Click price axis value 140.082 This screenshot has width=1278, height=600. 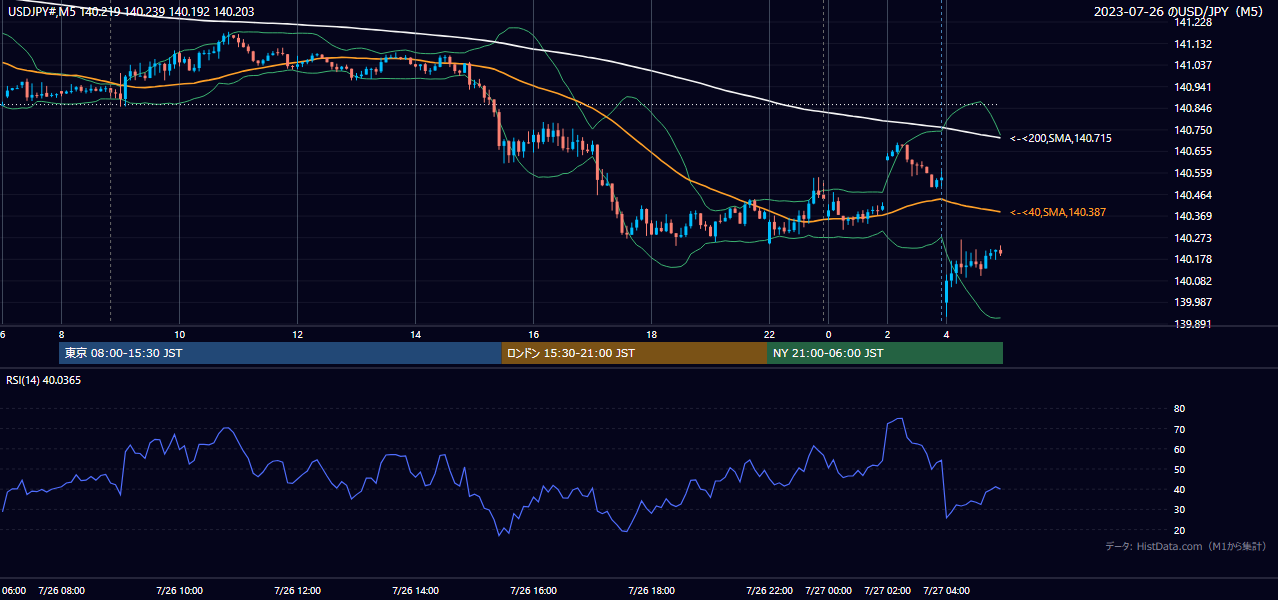click(x=1193, y=281)
